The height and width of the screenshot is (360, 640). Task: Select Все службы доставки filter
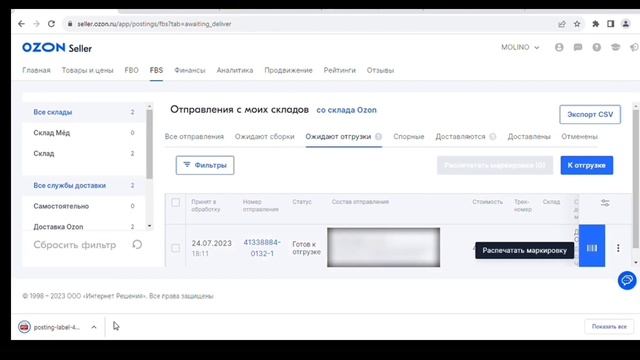click(x=84, y=185)
